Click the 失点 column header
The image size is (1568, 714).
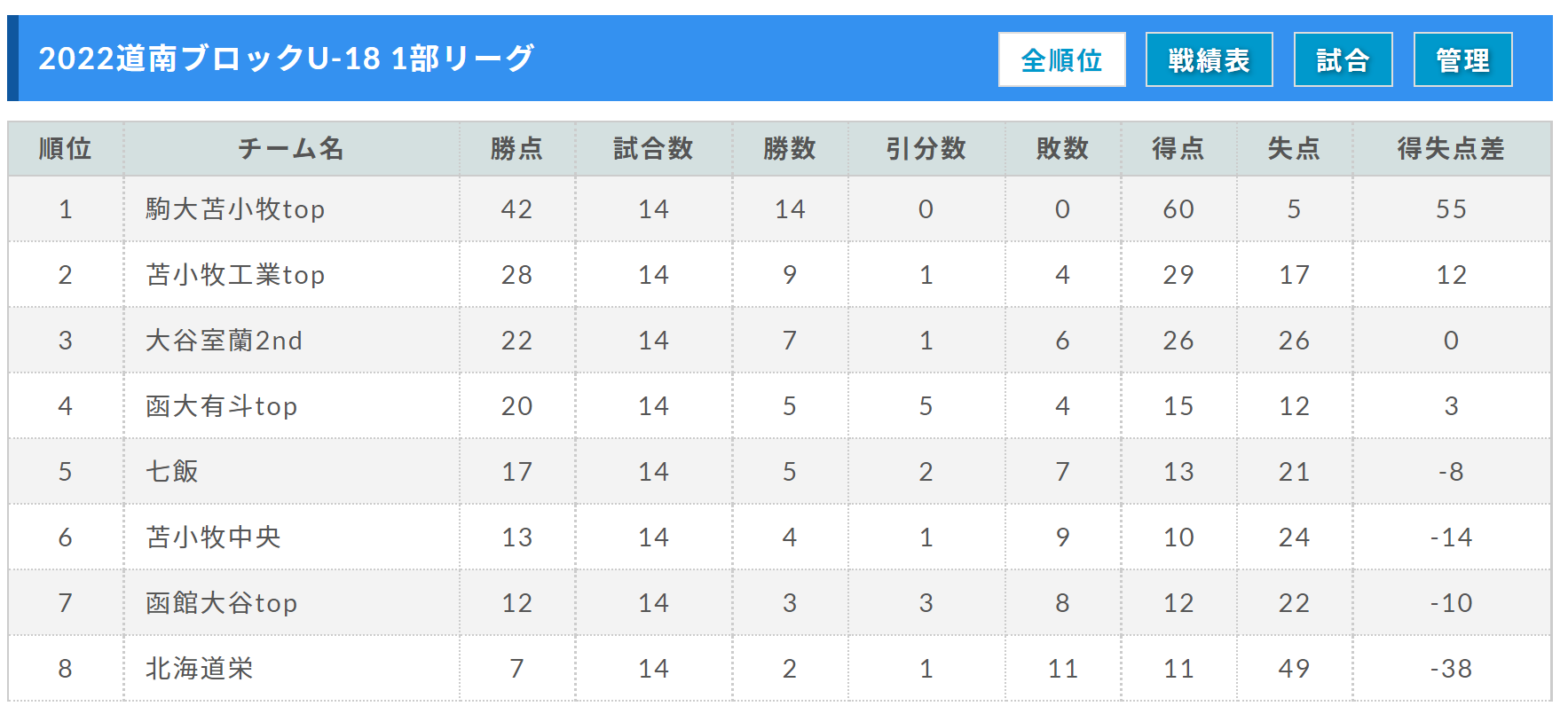click(1294, 148)
